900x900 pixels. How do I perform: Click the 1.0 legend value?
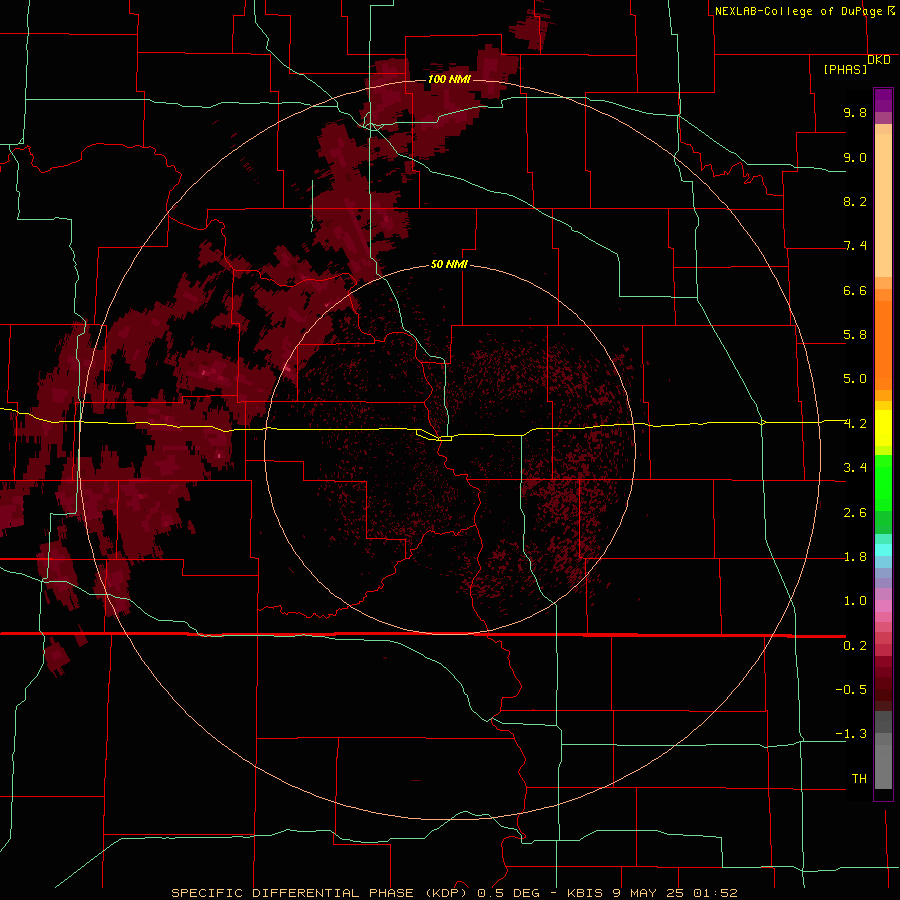point(855,601)
